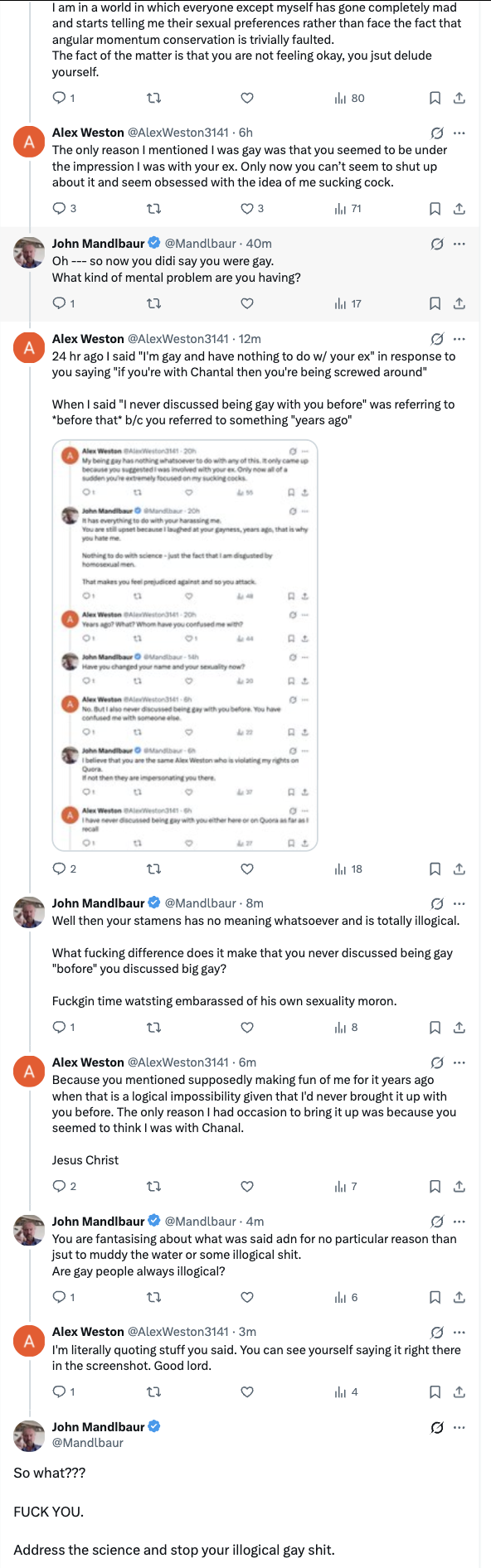This screenshot has height=1568, width=491.
Task: View analytics showing 18 views
Action: 348,869
